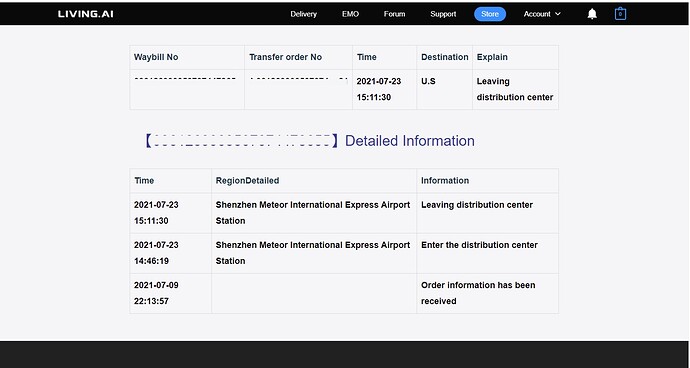Click the blue Store button

[490, 14]
